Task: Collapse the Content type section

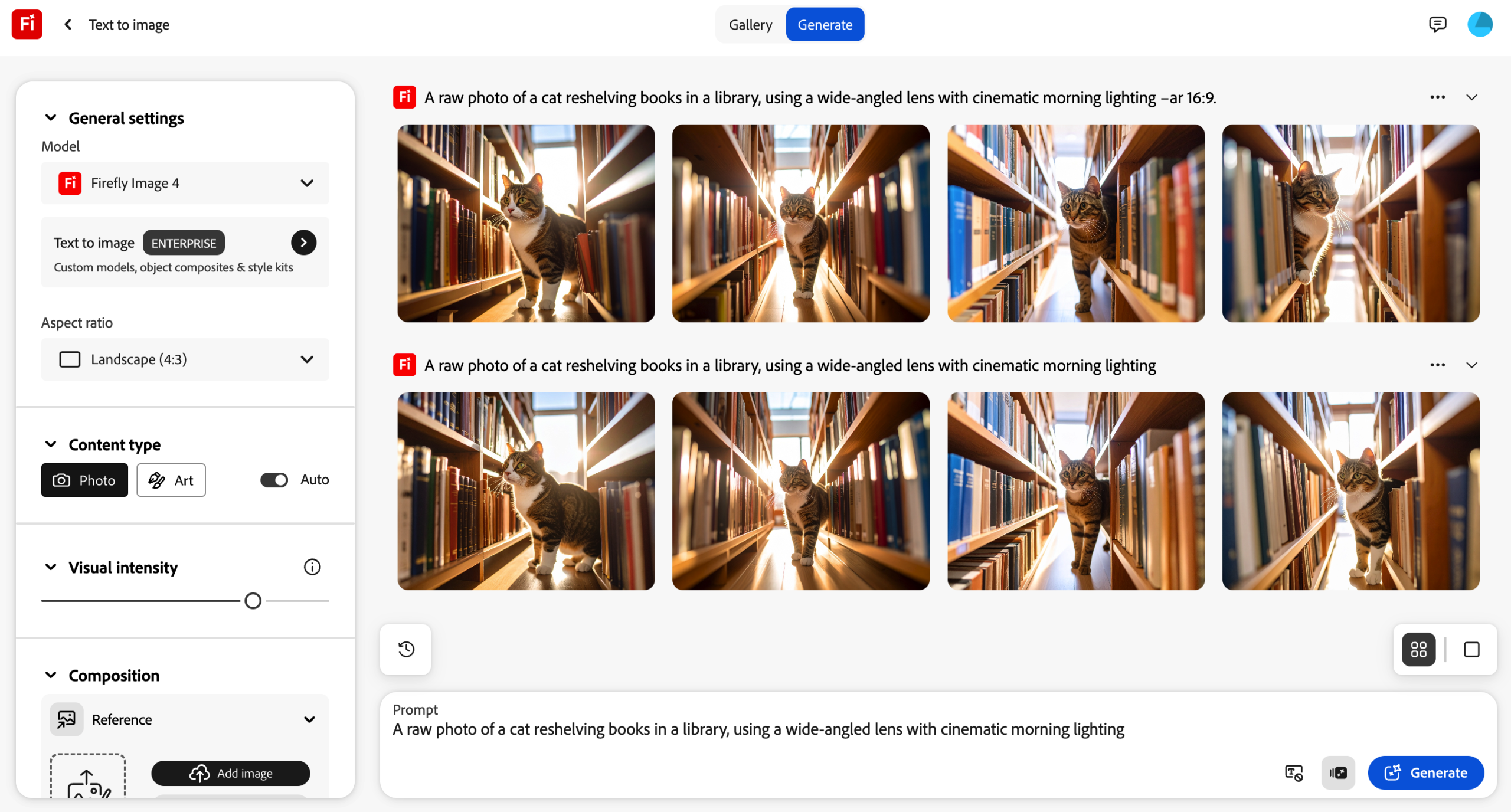Action: tap(51, 444)
